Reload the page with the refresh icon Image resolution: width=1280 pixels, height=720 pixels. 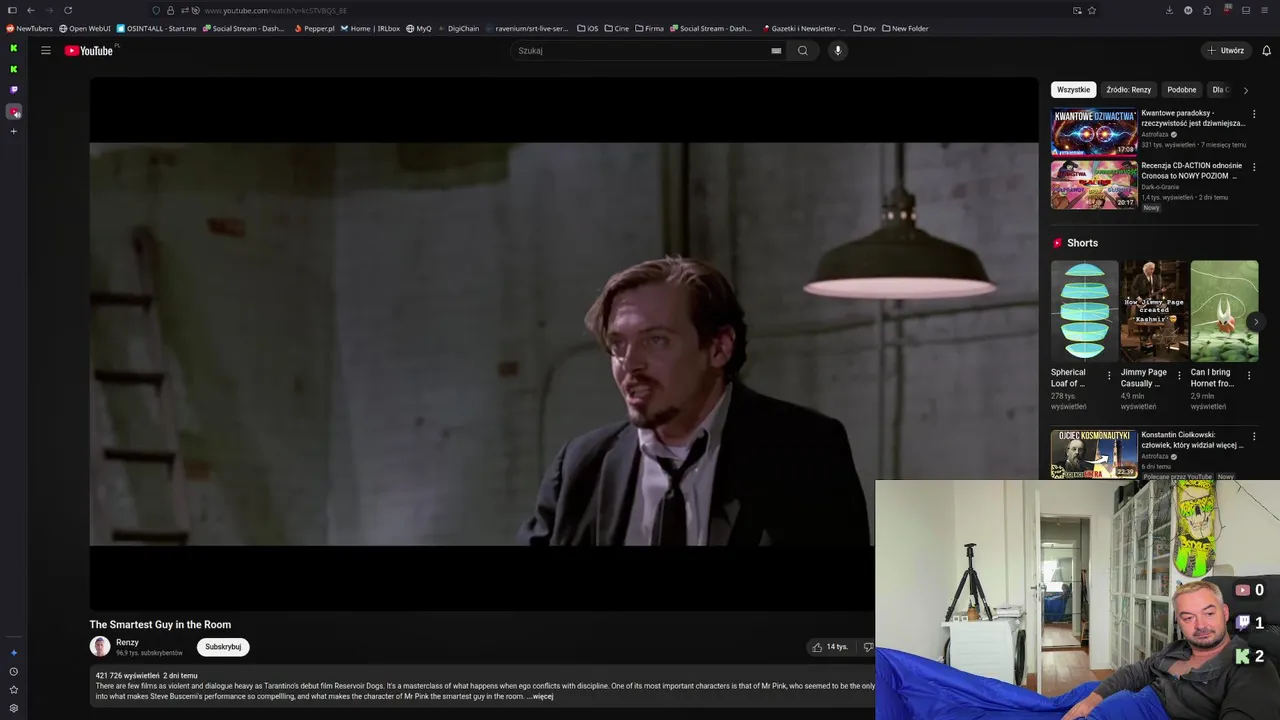coord(68,10)
